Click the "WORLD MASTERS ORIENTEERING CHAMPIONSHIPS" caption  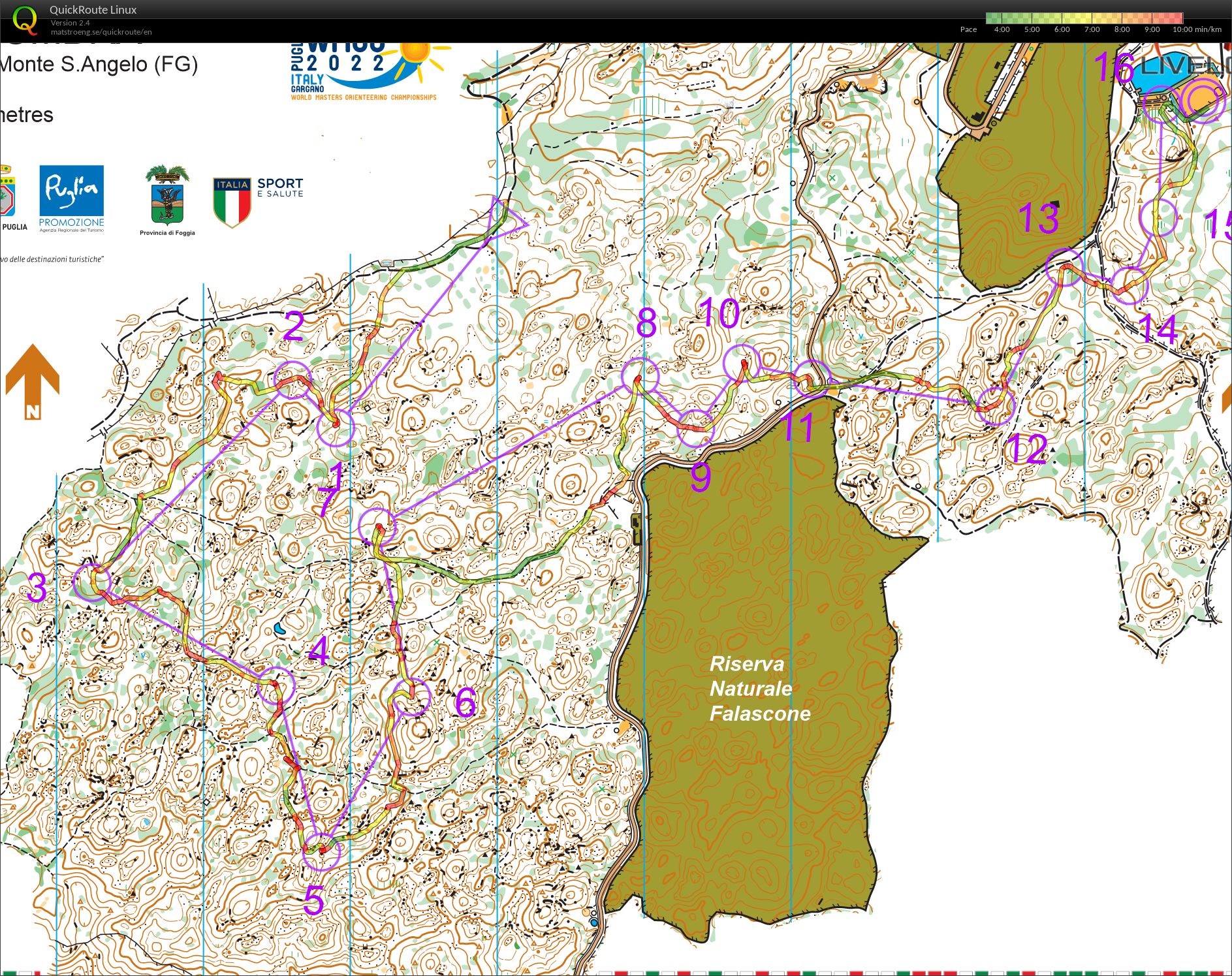[364, 97]
